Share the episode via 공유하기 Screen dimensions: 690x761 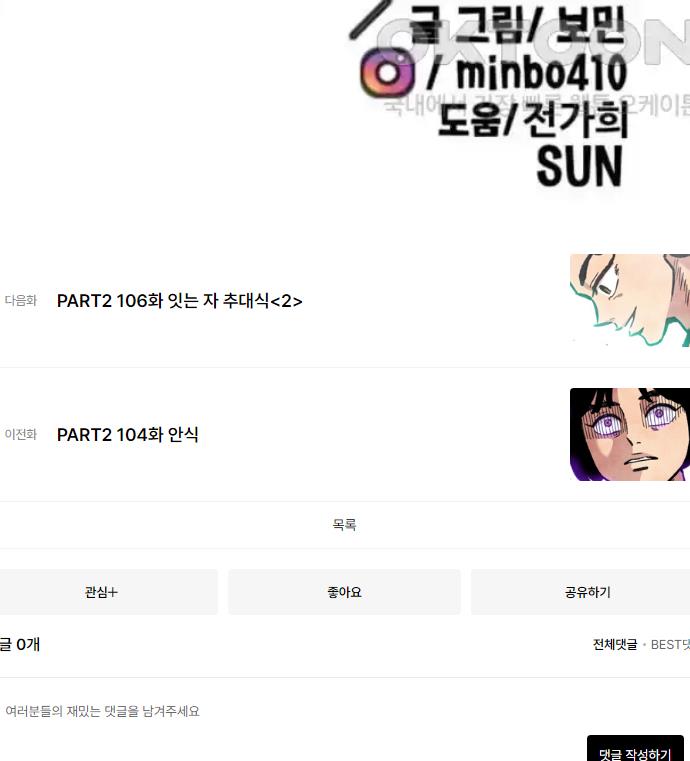click(x=587, y=592)
